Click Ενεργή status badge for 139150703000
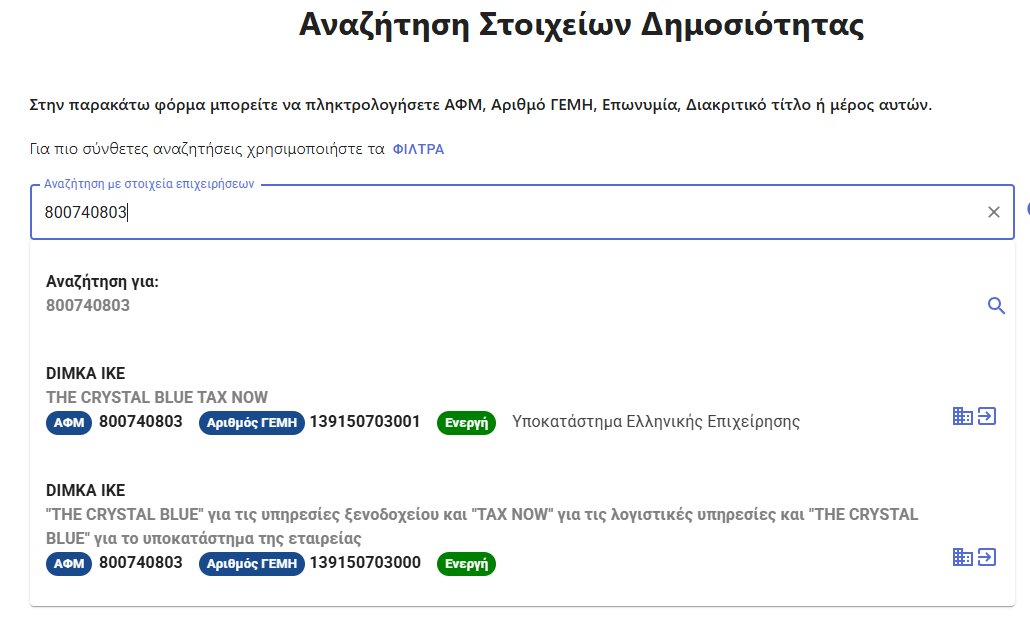The width and height of the screenshot is (1030, 624). tap(466, 564)
